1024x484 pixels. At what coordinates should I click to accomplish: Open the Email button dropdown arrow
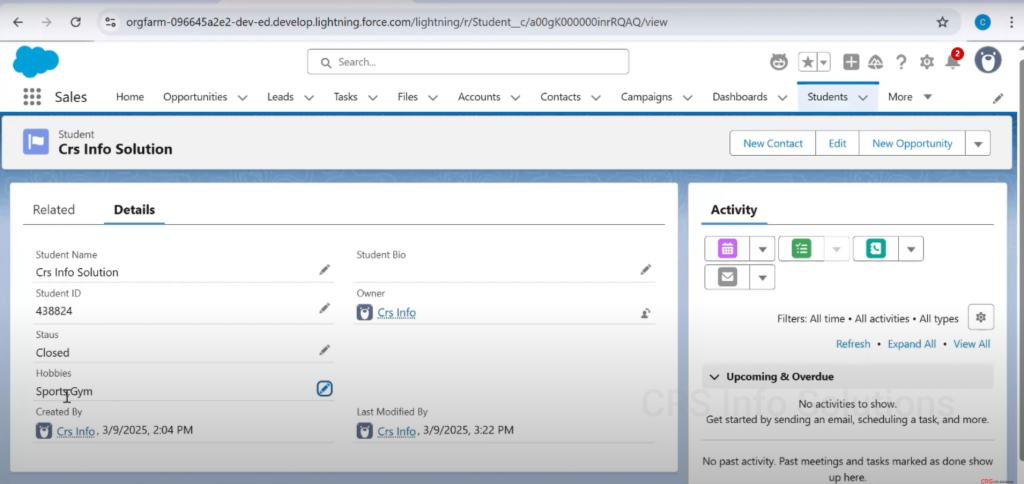[762, 277]
